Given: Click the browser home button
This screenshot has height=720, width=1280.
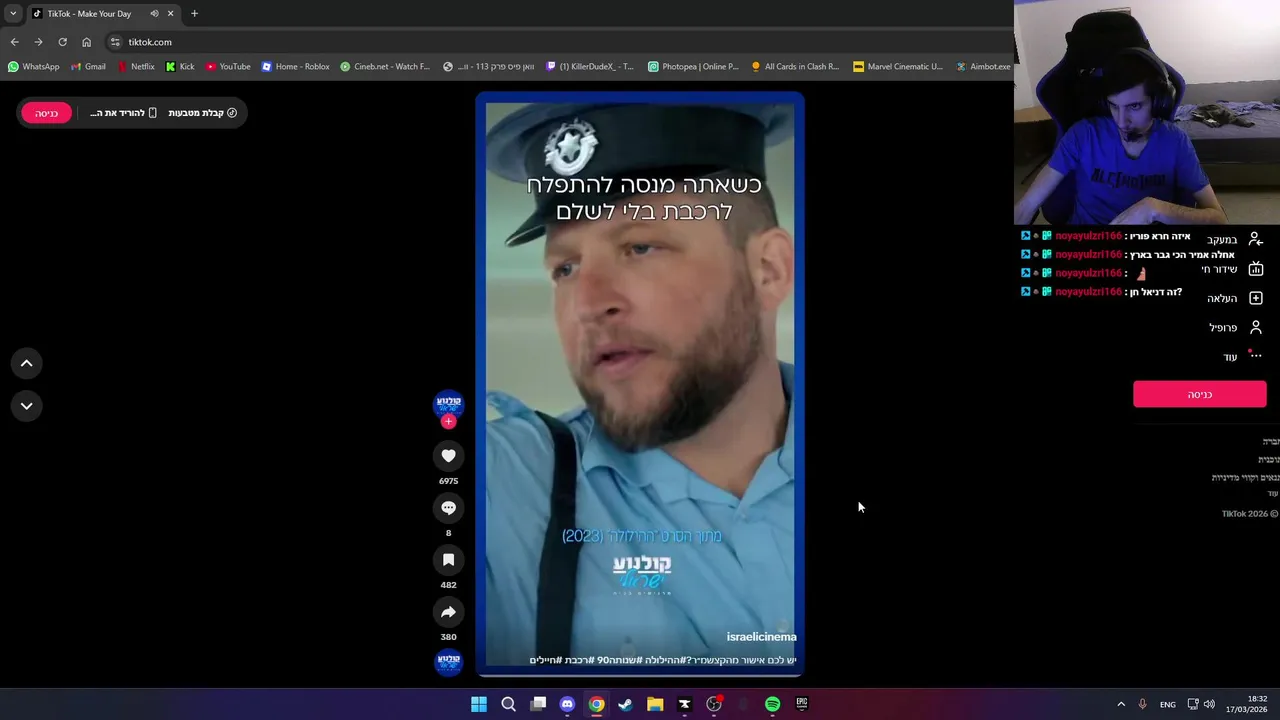Looking at the screenshot, I should [86, 42].
